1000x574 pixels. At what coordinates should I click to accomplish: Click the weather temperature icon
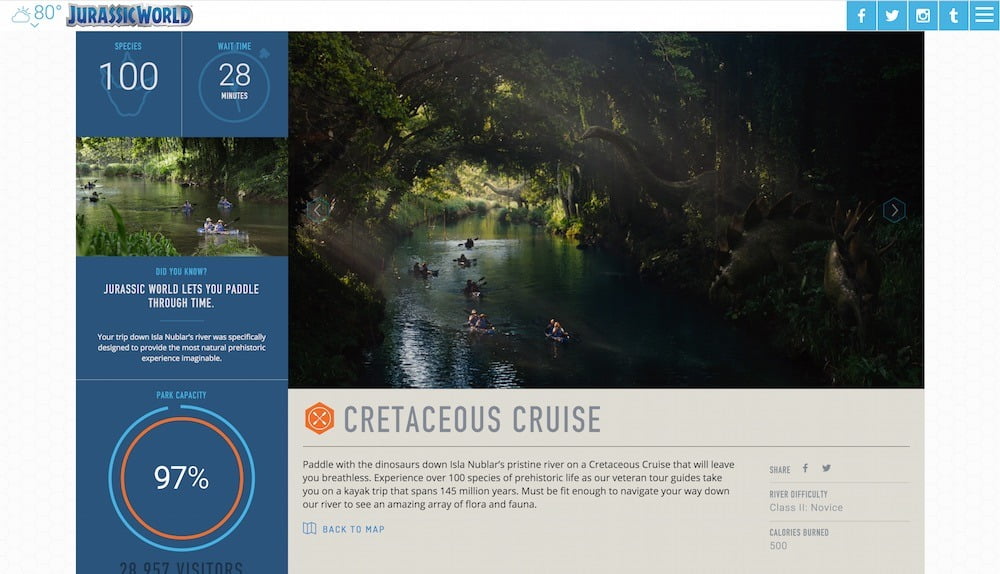coord(36,14)
